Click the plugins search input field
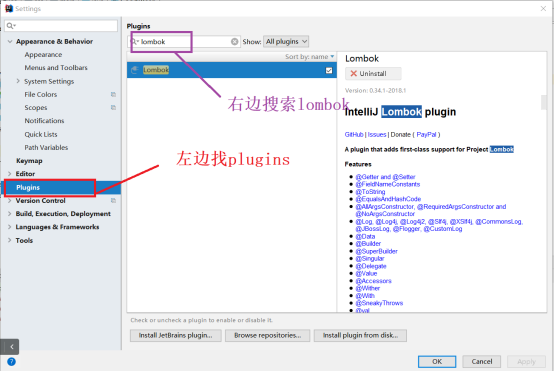This screenshot has width=554, height=372. (x=184, y=42)
